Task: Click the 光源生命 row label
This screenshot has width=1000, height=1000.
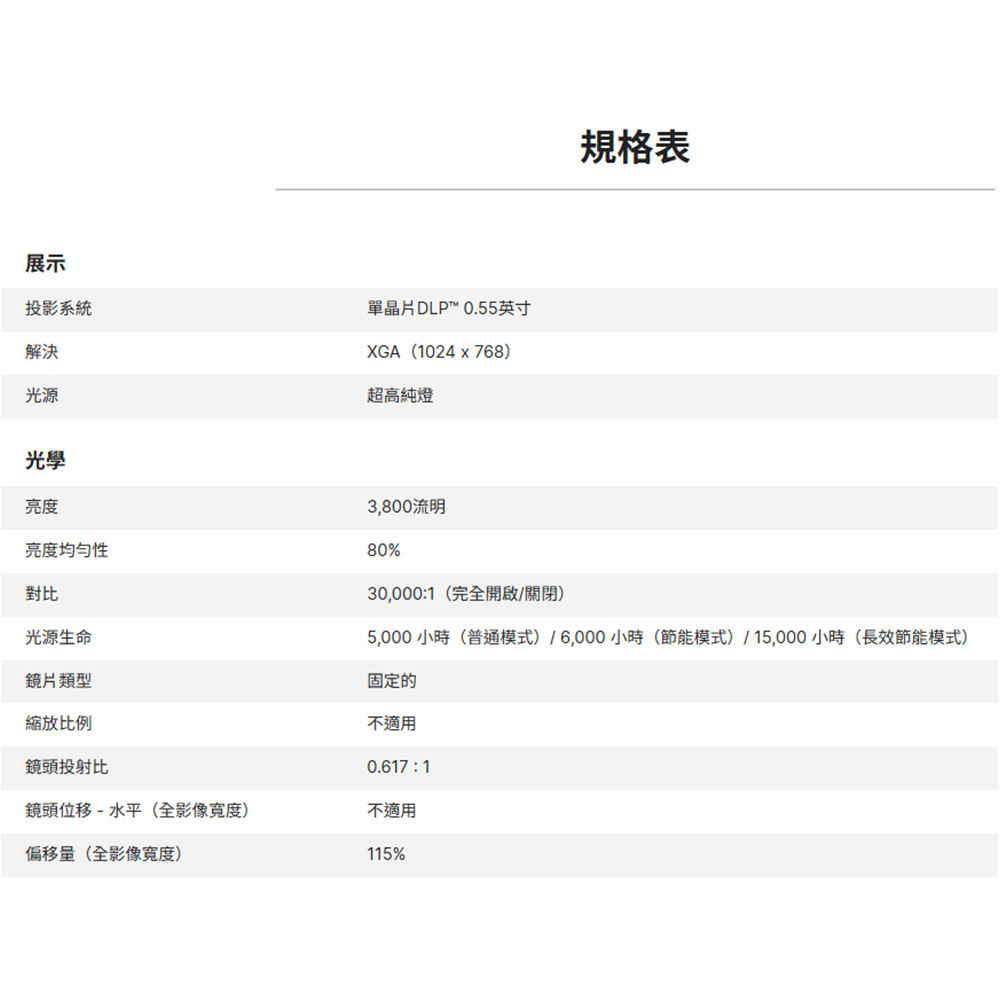Action: [59, 637]
